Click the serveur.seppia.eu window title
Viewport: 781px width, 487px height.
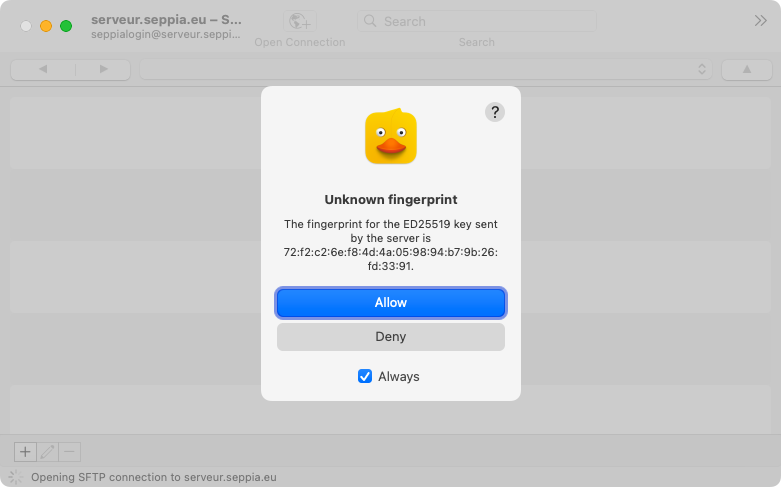[x=166, y=19]
